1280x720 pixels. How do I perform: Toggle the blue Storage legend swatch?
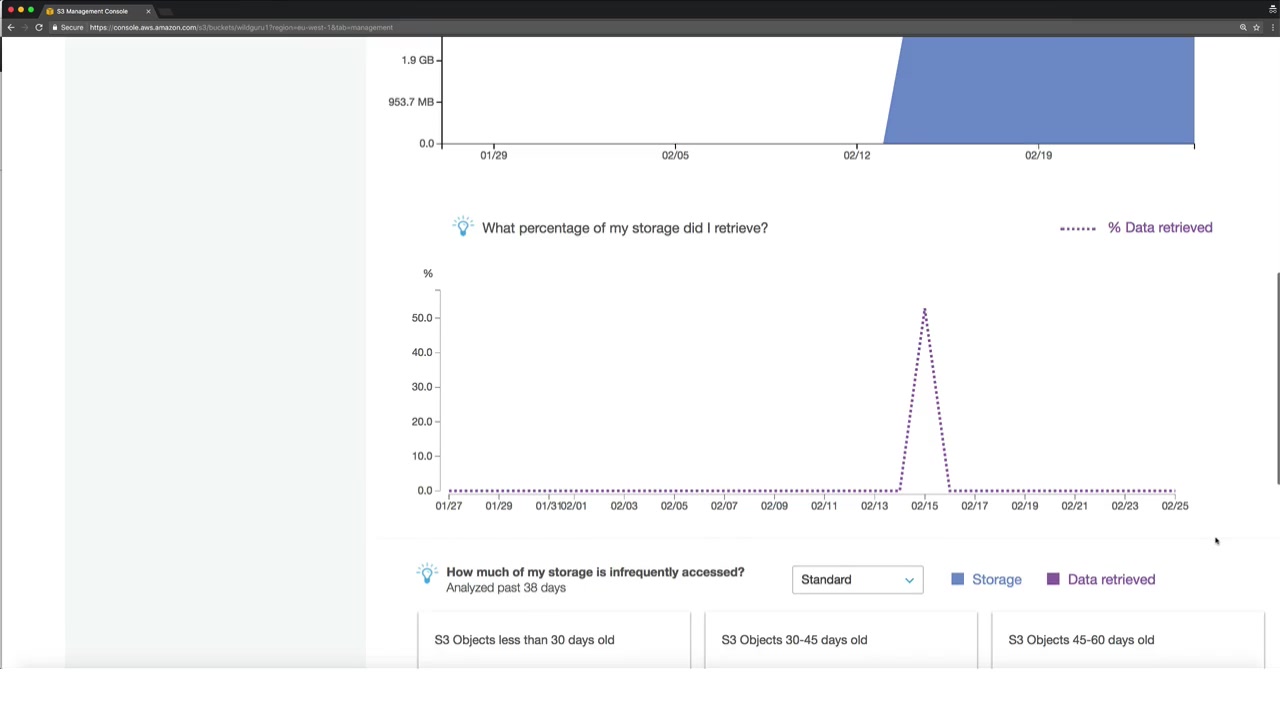coord(958,579)
